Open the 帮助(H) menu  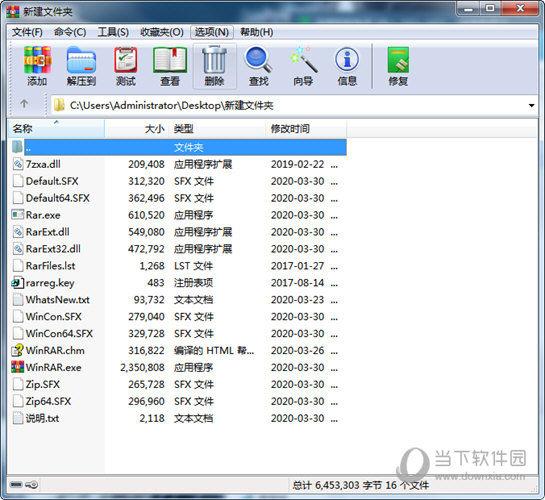[x=257, y=32]
